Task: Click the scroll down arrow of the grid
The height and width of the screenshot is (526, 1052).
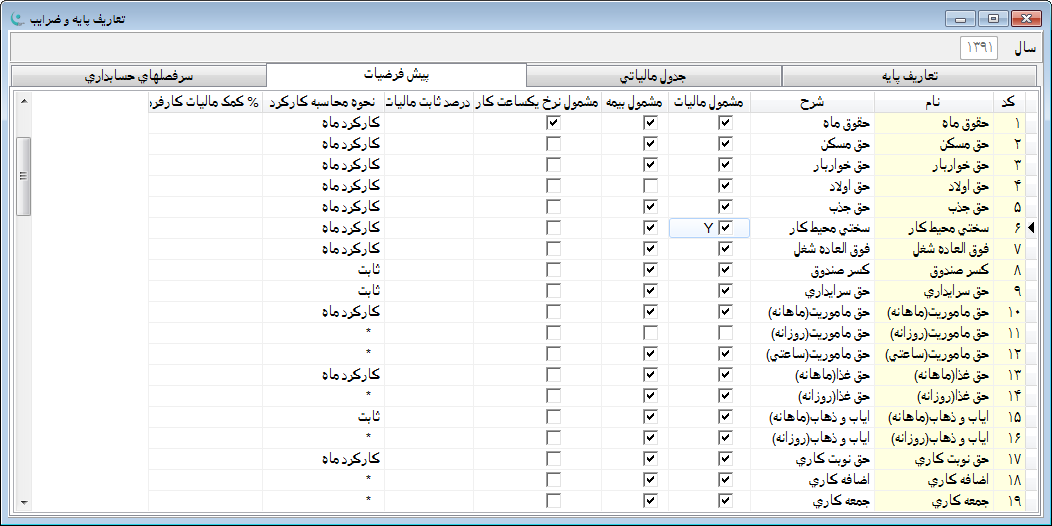Action: point(24,502)
